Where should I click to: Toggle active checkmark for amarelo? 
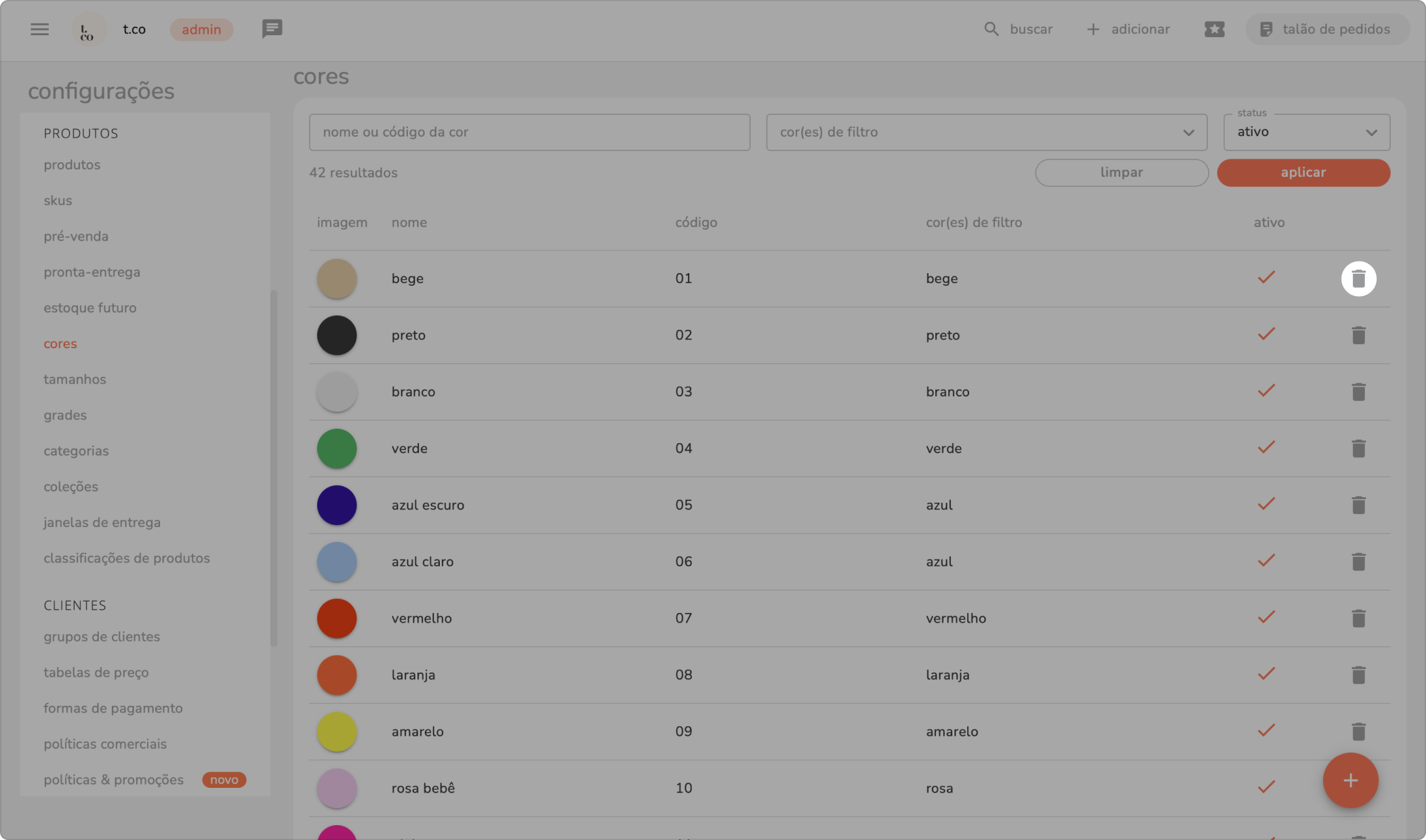(x=1266, y=731)
